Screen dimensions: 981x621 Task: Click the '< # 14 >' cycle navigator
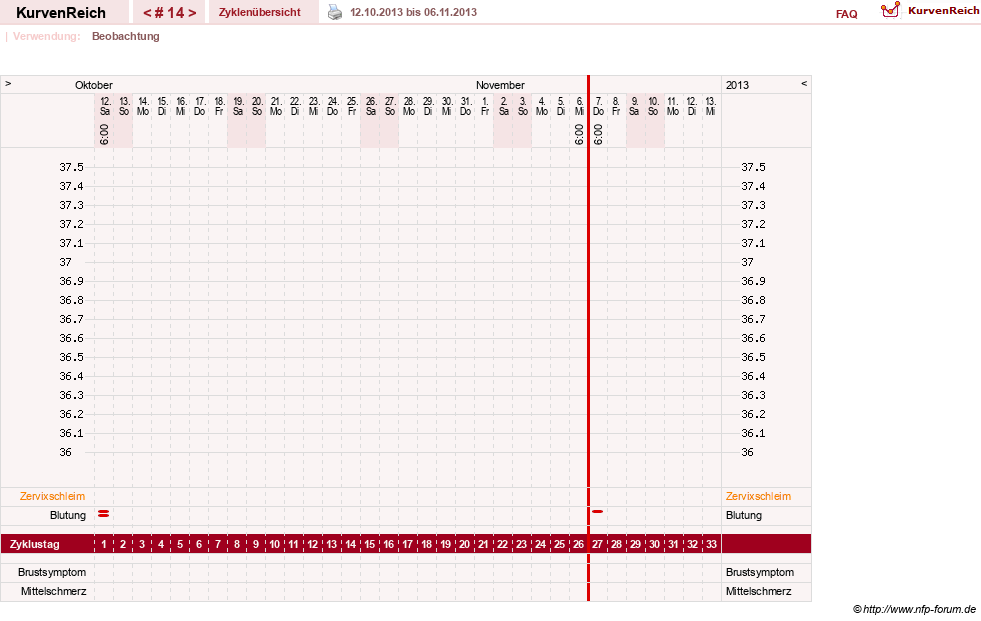170,13
